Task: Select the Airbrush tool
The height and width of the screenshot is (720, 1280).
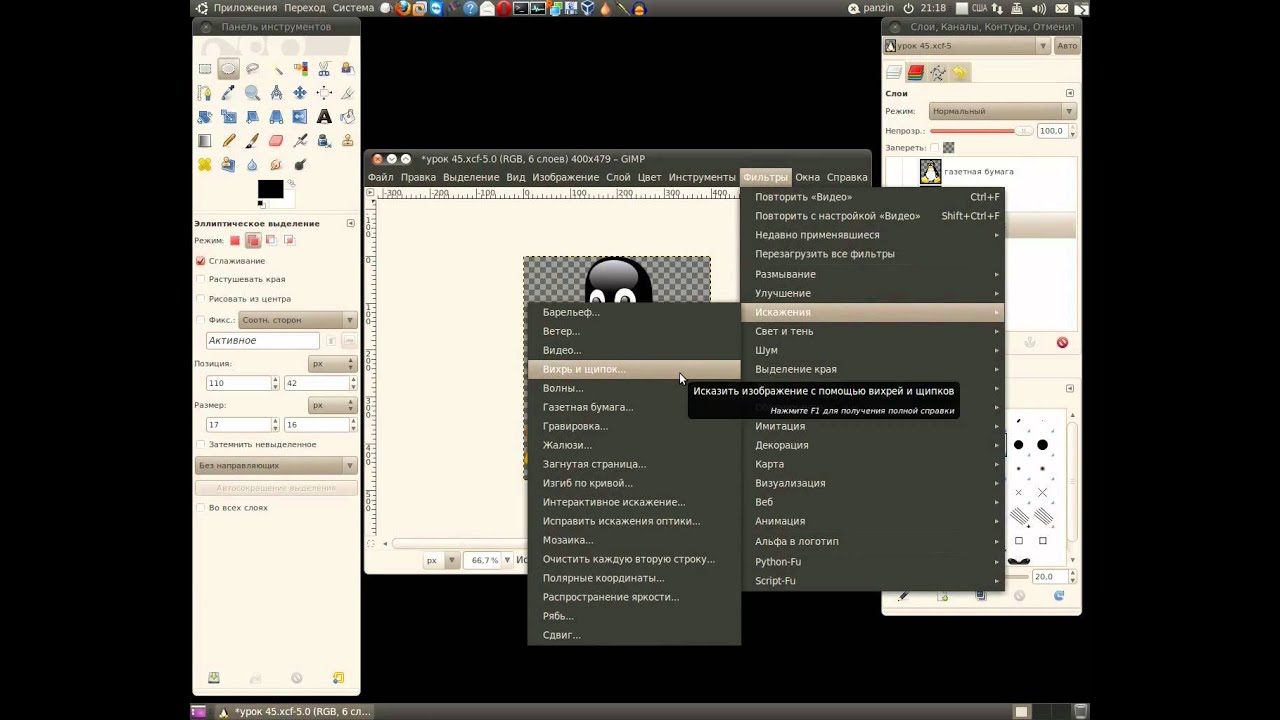Action: 300,141
